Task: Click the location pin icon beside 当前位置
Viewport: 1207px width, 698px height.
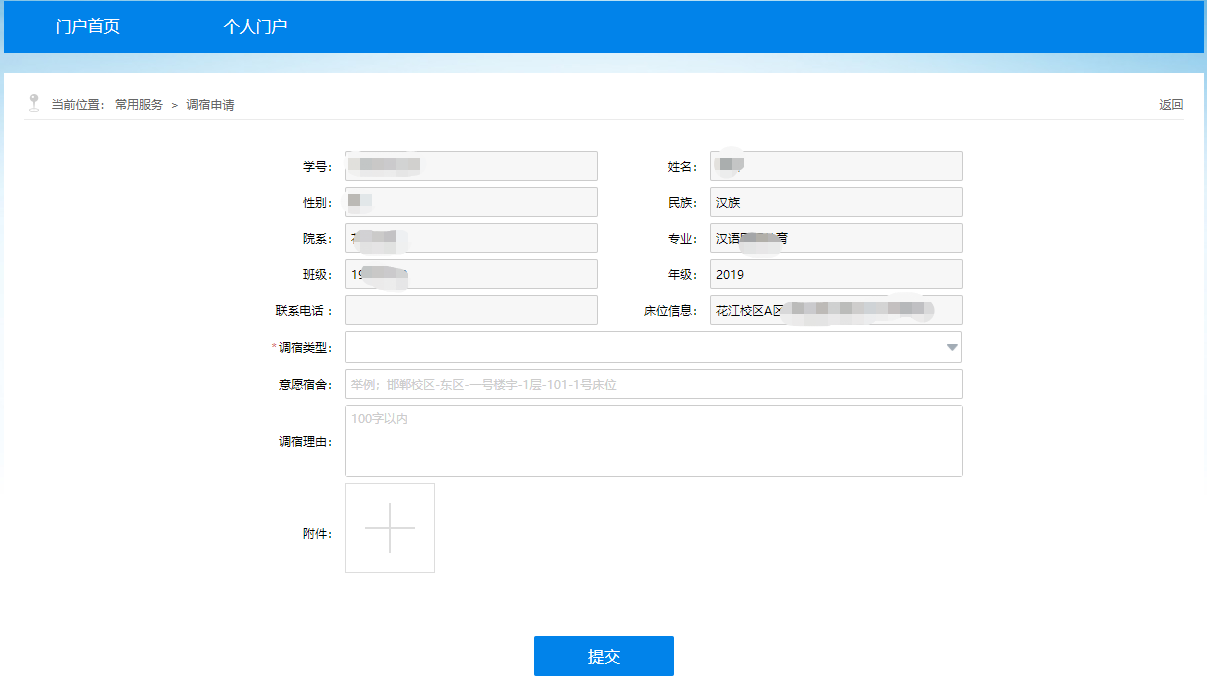Action: 34,103
